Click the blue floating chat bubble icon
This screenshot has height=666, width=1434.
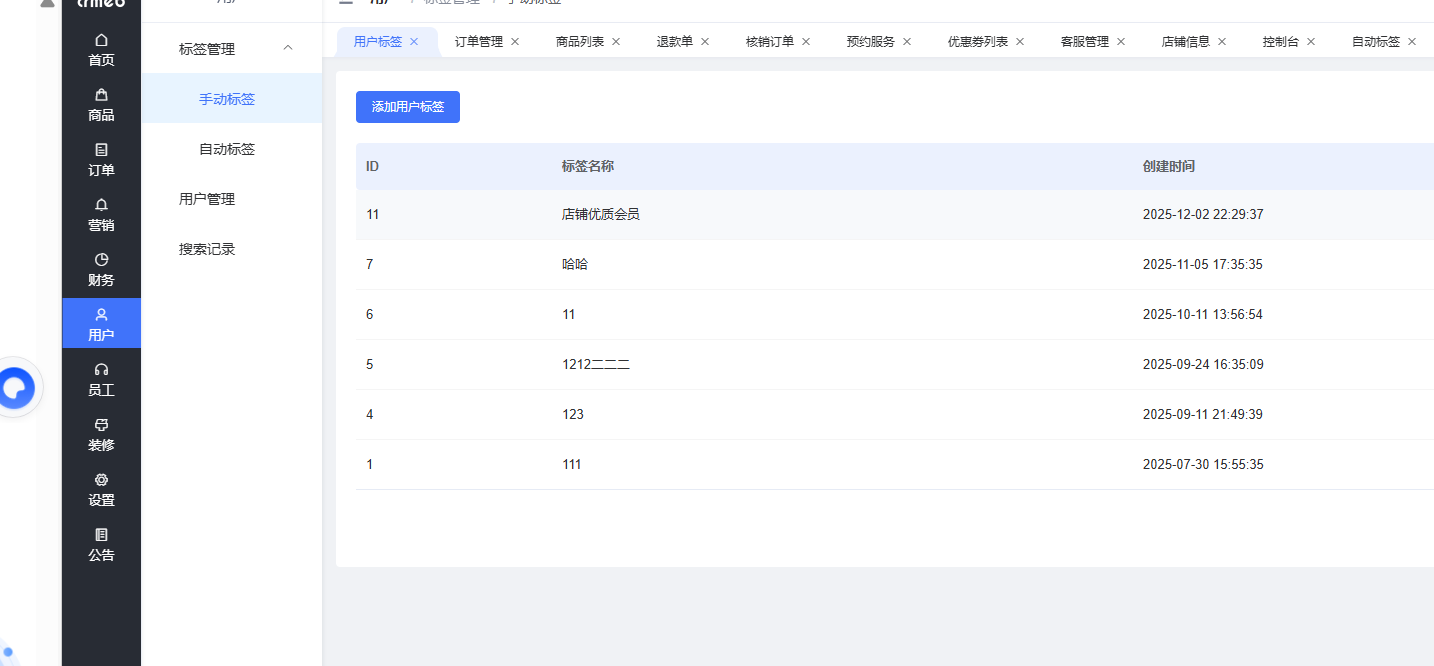(x=17, y=387)
